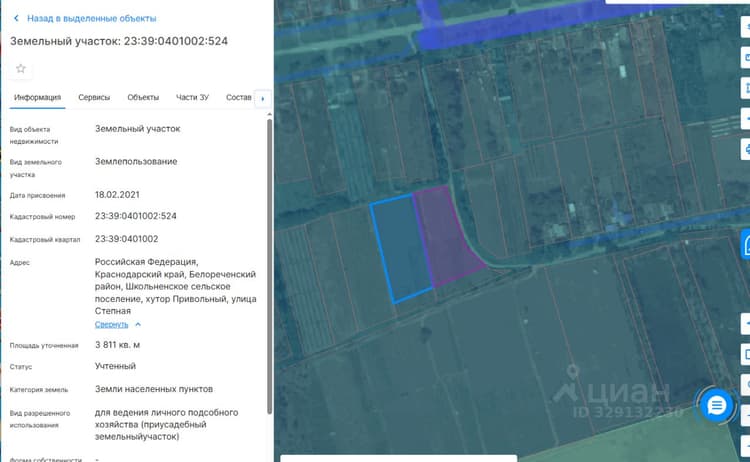Select the date value 18.02.2021
This screenshot has height=462, width=750.
pos(117,195)
